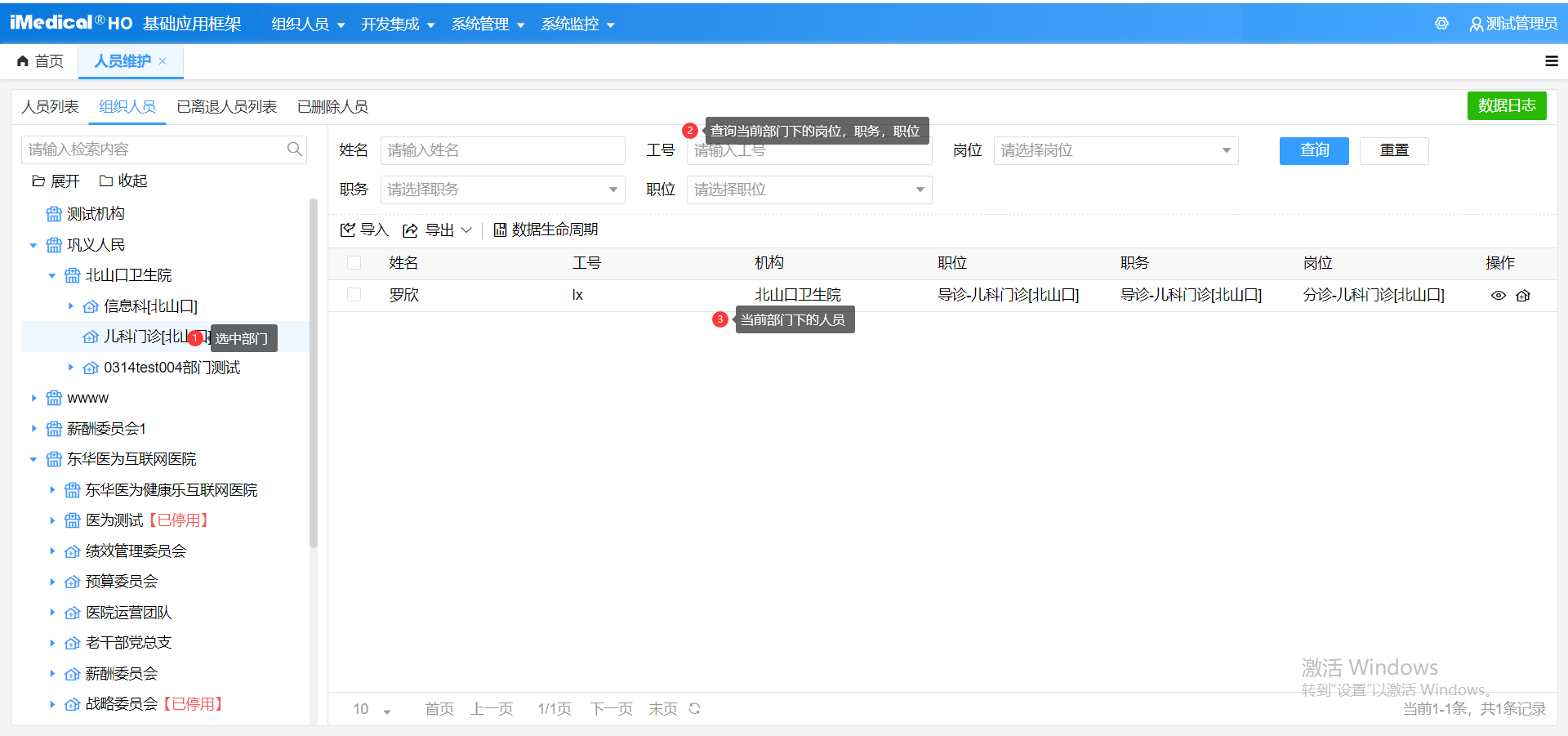Click 收起 to collapse all tree nodes
The width and height of the screenshot is (1568, 736).
pos(123,181)
